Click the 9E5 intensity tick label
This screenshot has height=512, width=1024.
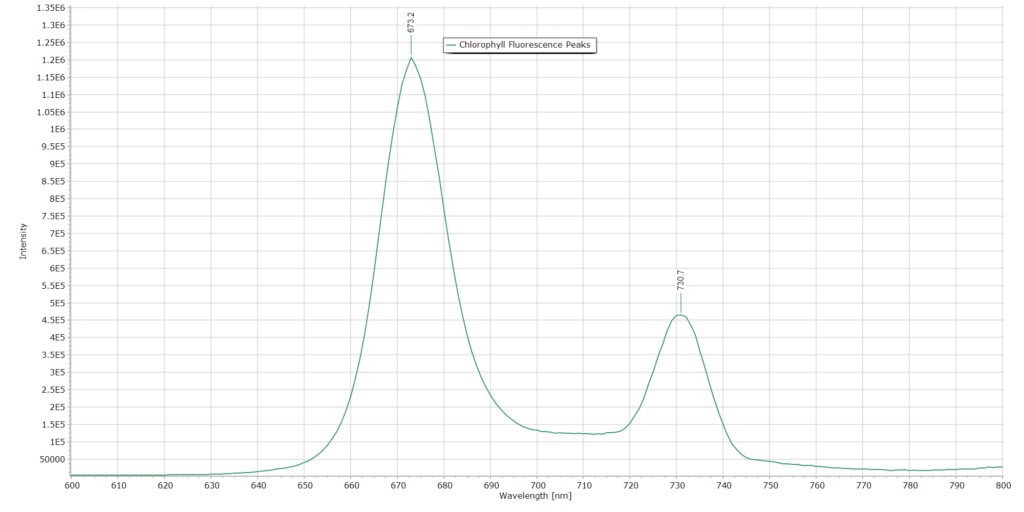(x=56, y=164)
